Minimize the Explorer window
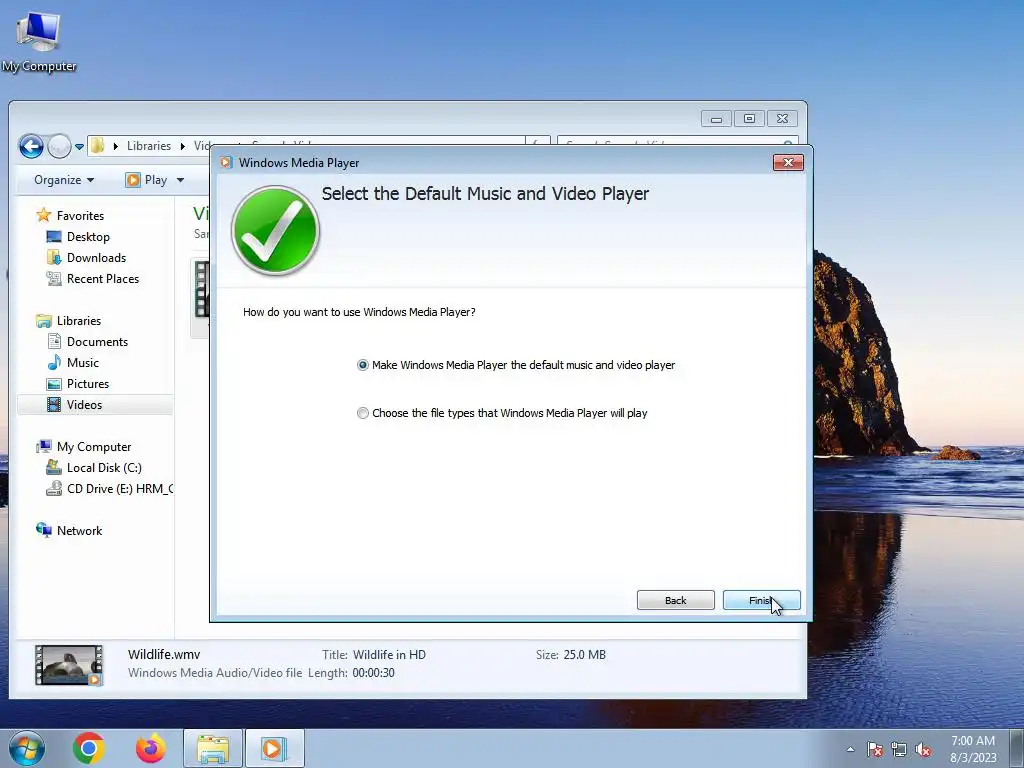This screenshot has width=1024, height=768. coord(716,119)
